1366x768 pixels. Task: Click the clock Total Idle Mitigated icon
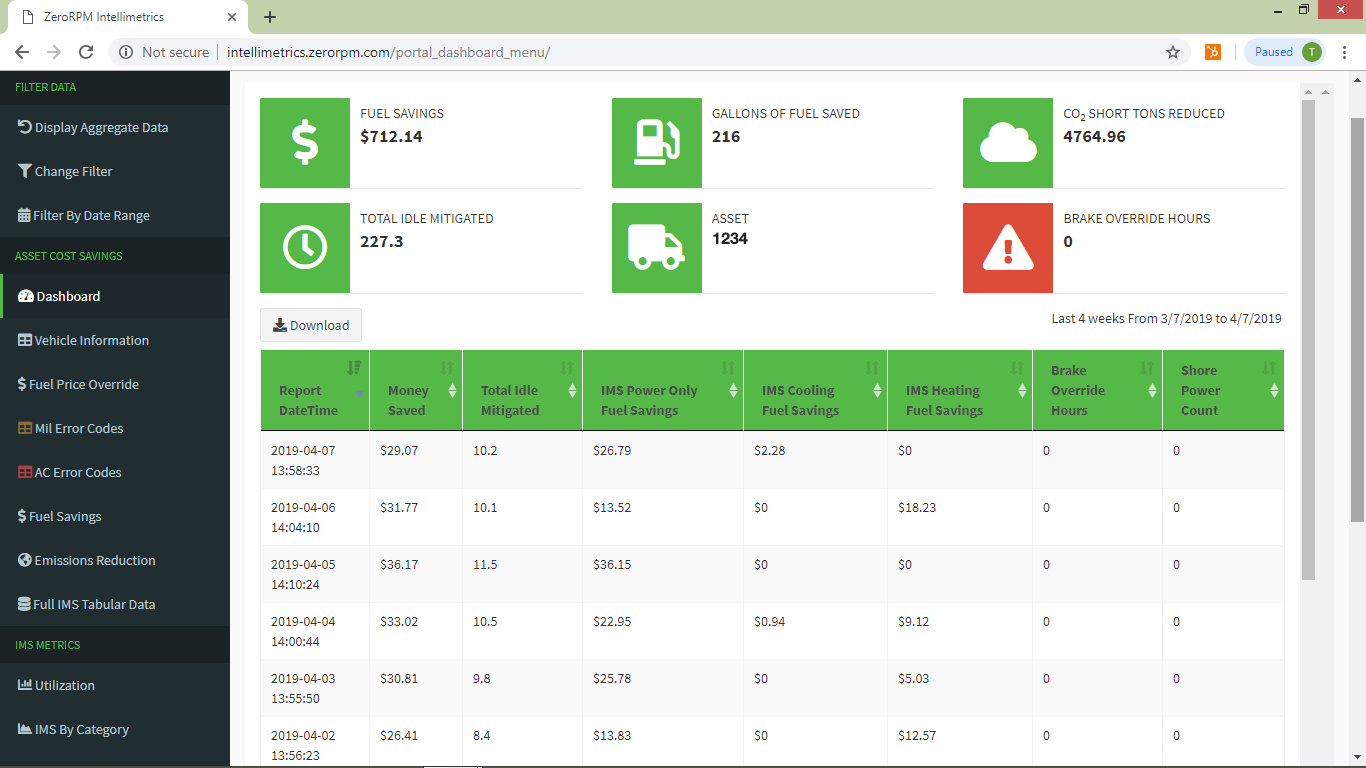pos(305,248)
